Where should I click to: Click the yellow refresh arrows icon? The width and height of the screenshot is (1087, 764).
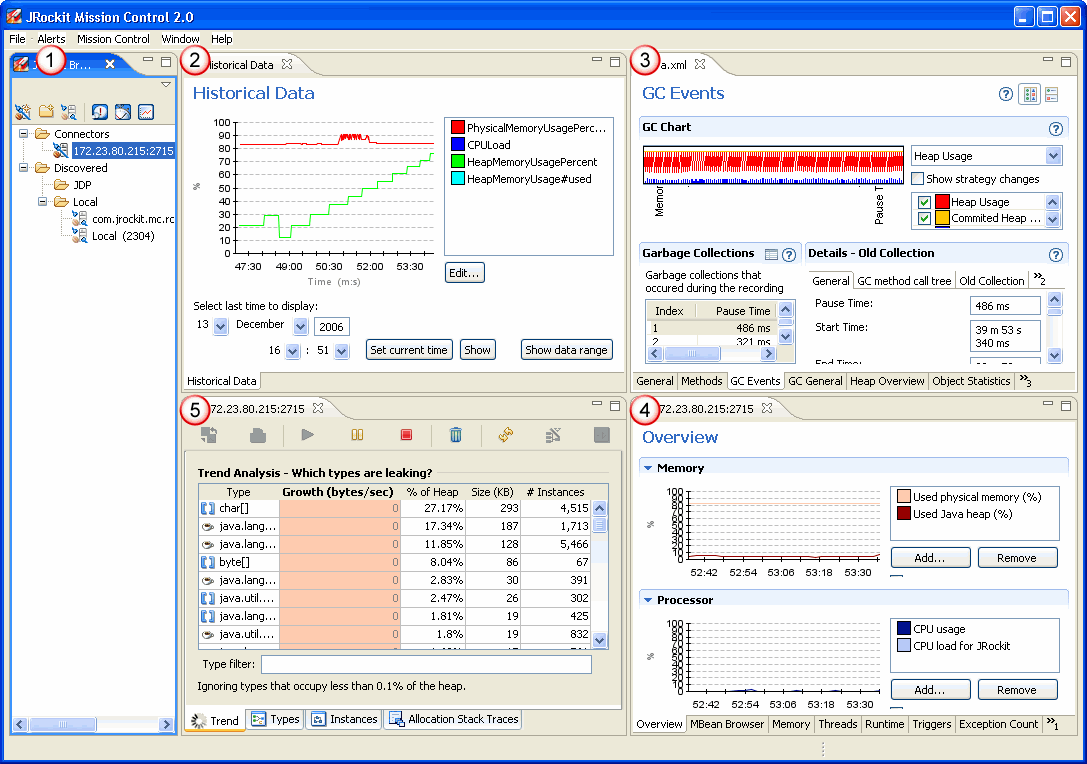[505, 435]
